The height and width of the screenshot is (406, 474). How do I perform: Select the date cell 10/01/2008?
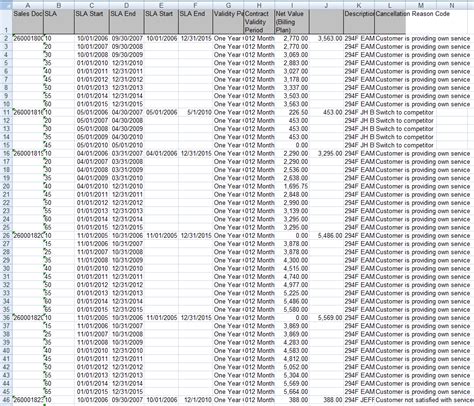point(92,55)
